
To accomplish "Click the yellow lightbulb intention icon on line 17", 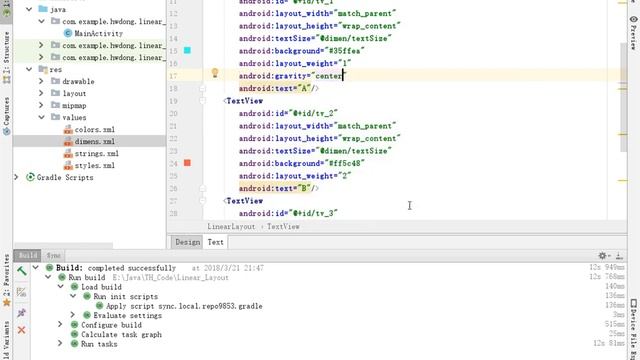I will coord(215,73).
